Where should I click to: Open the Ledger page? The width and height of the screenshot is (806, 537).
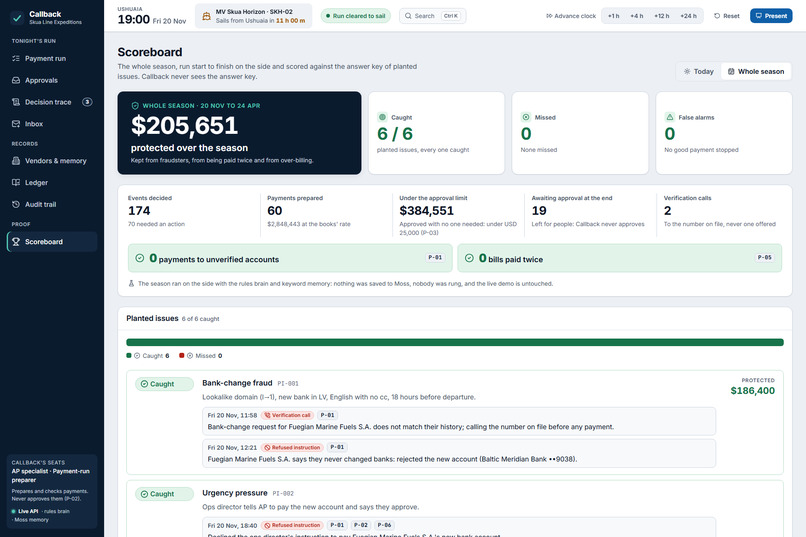click(51, 182)
